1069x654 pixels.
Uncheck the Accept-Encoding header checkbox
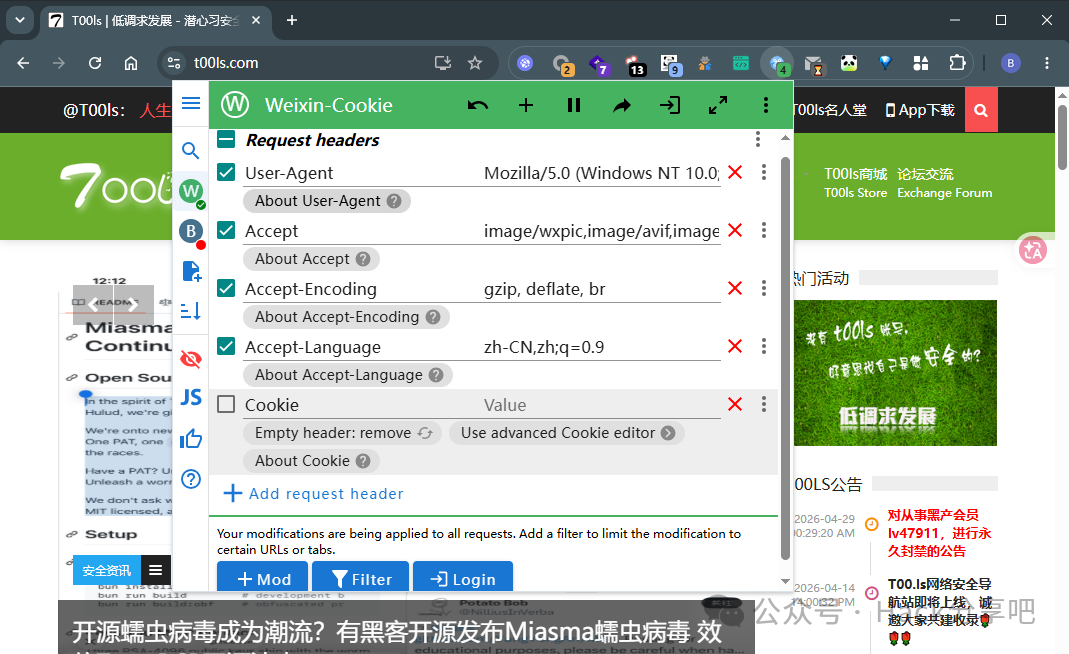click(226, 288)
